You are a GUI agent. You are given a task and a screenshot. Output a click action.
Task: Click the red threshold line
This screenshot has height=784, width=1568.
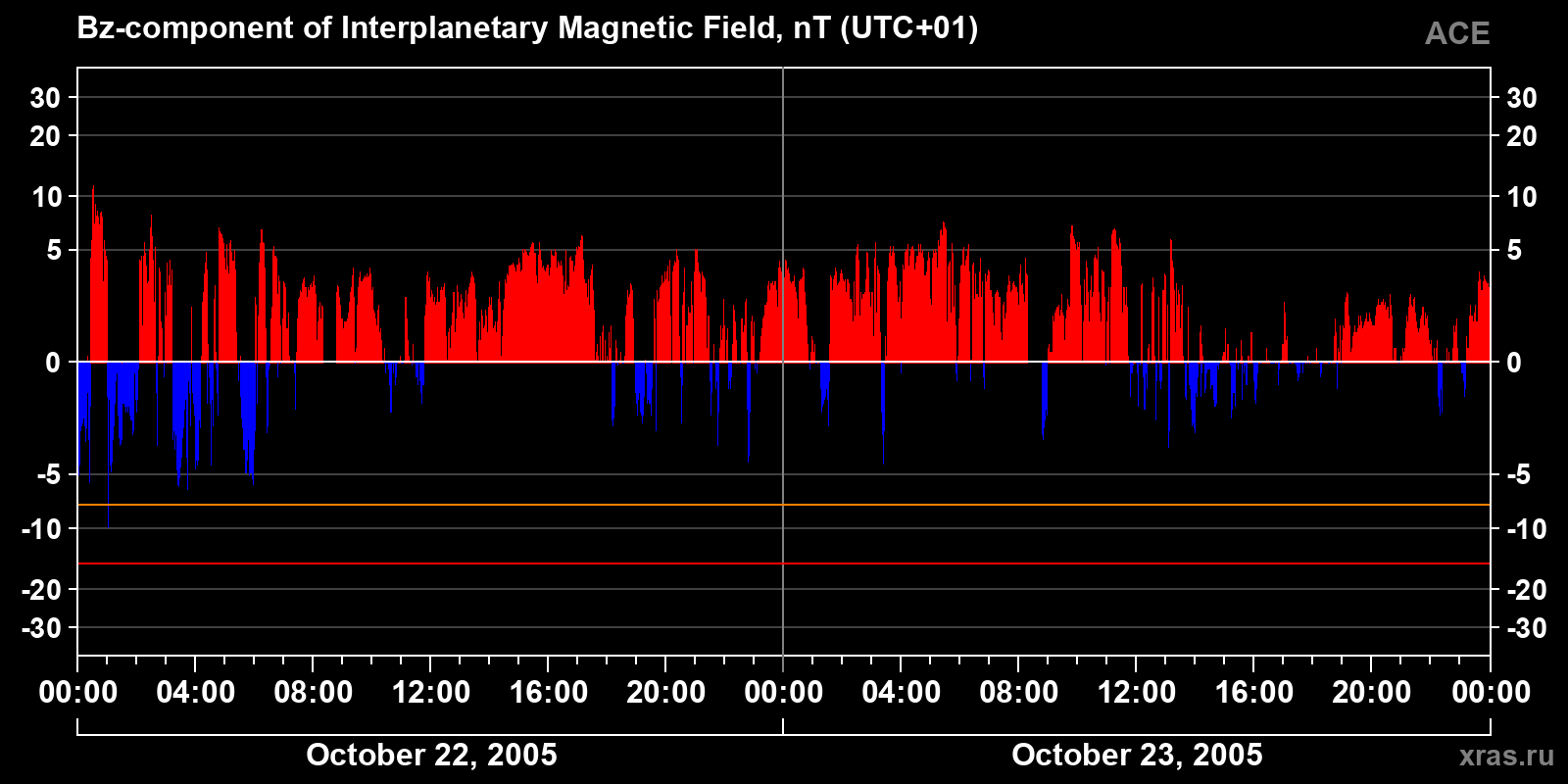(x=784, y=563)
